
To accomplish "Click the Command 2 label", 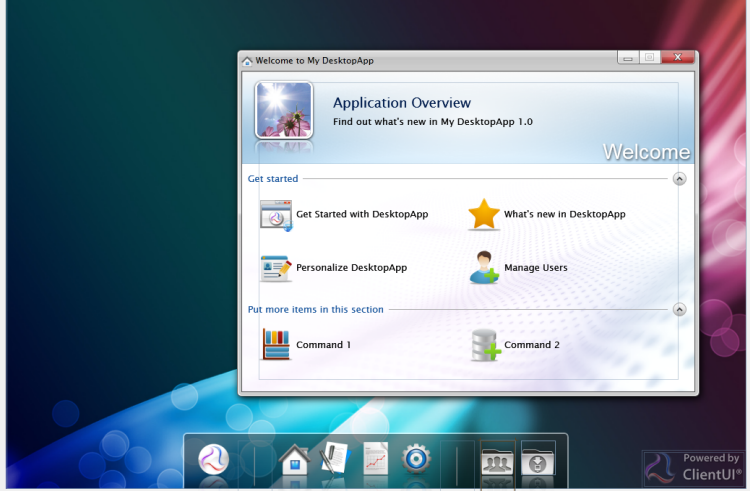I will 532,345.
